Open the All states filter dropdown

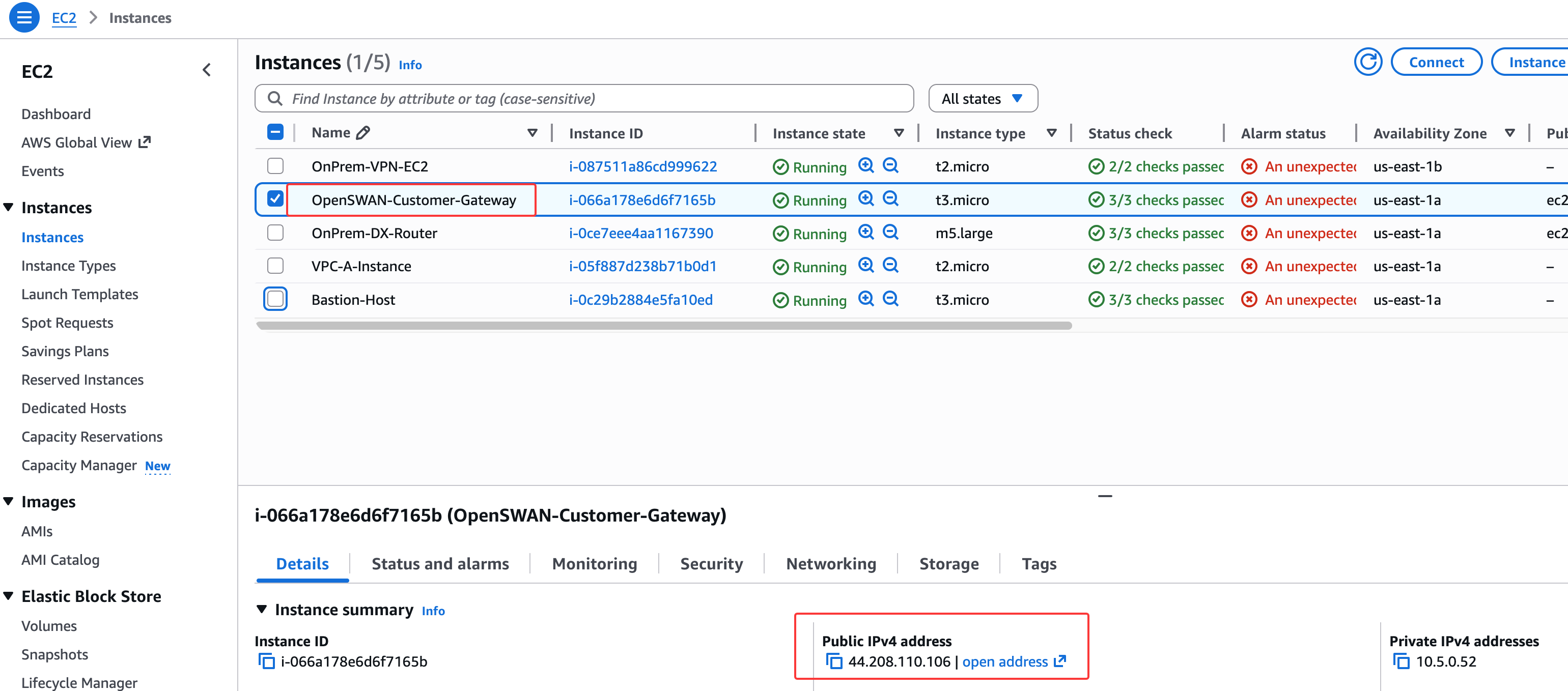(x=983, y=99)
